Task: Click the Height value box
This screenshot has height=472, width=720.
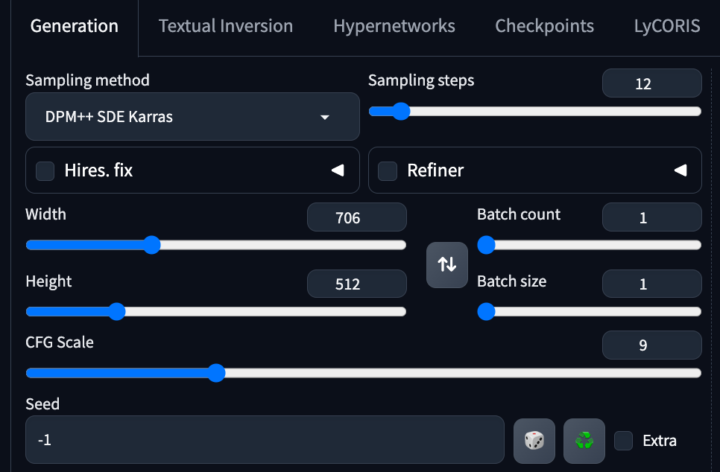Action: [357, 284]
